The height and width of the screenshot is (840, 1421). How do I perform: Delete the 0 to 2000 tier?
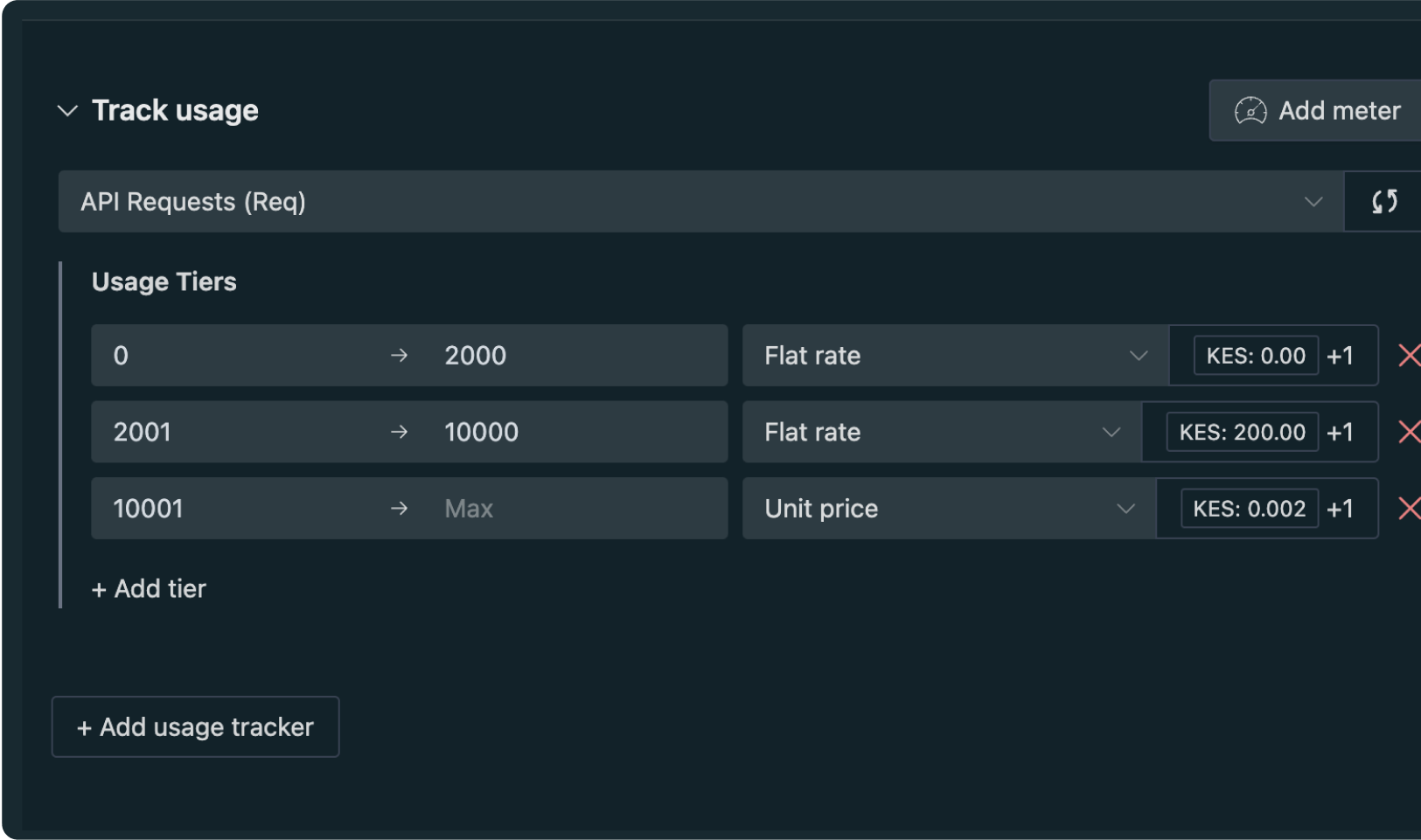click(1409, 356)
